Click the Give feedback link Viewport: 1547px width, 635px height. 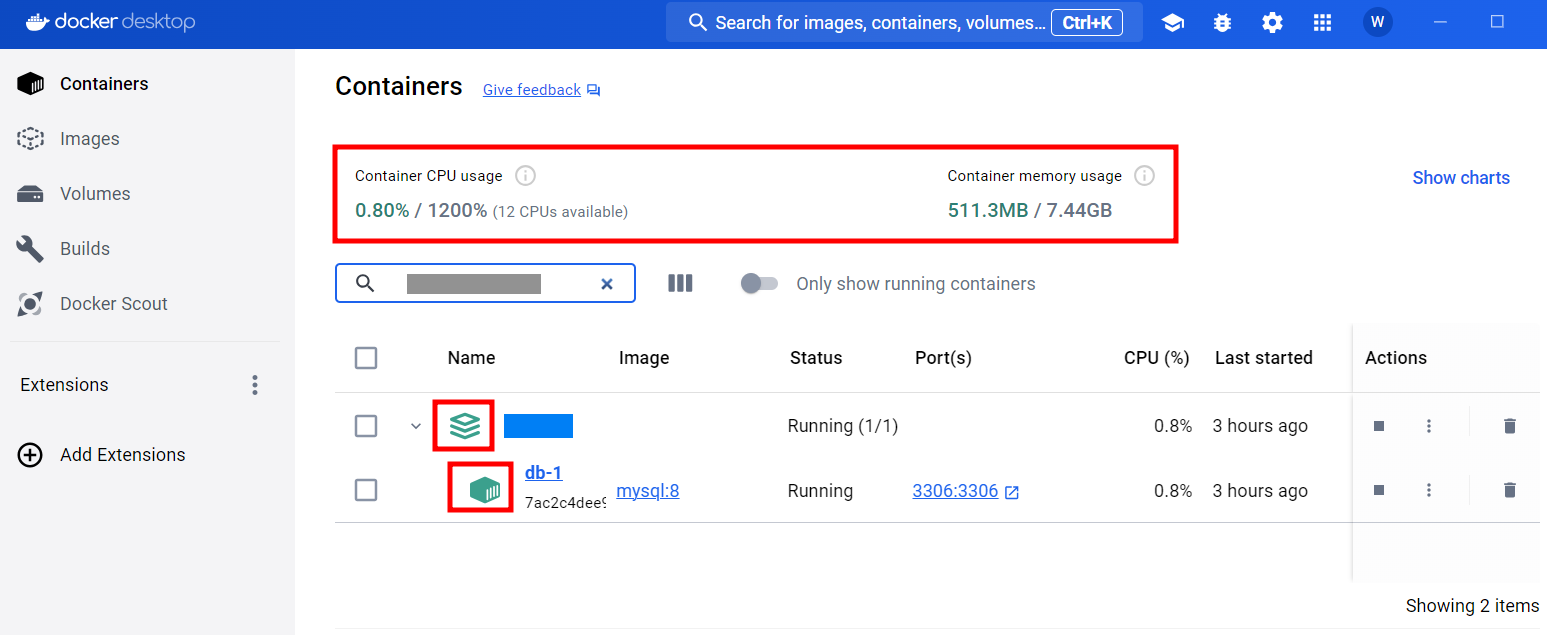point(532,90)
